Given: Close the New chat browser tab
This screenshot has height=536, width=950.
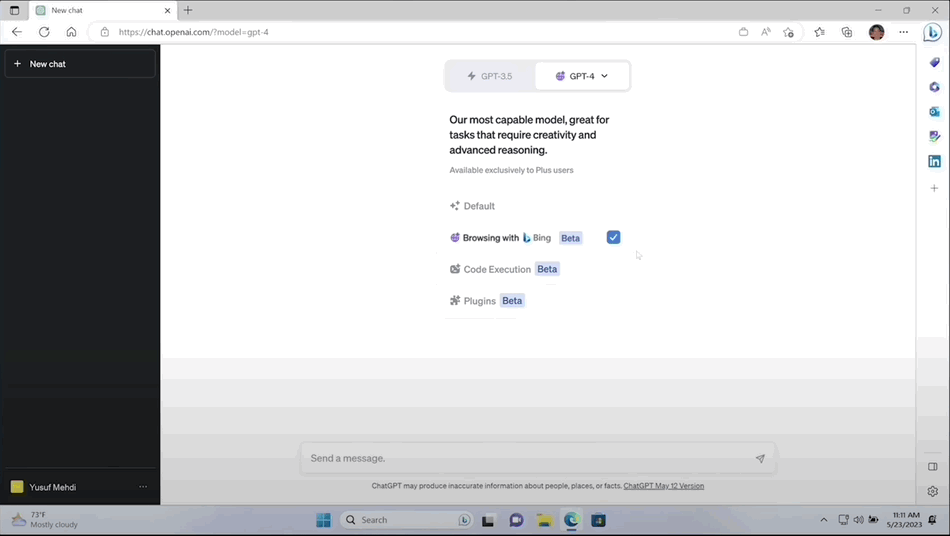Looking at the screenshot, I should 167,10.
